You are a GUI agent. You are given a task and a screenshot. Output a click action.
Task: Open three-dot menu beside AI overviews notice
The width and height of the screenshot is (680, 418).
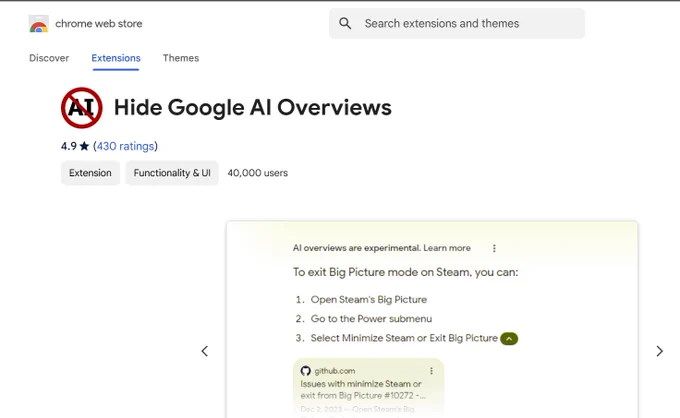[494, 248]
